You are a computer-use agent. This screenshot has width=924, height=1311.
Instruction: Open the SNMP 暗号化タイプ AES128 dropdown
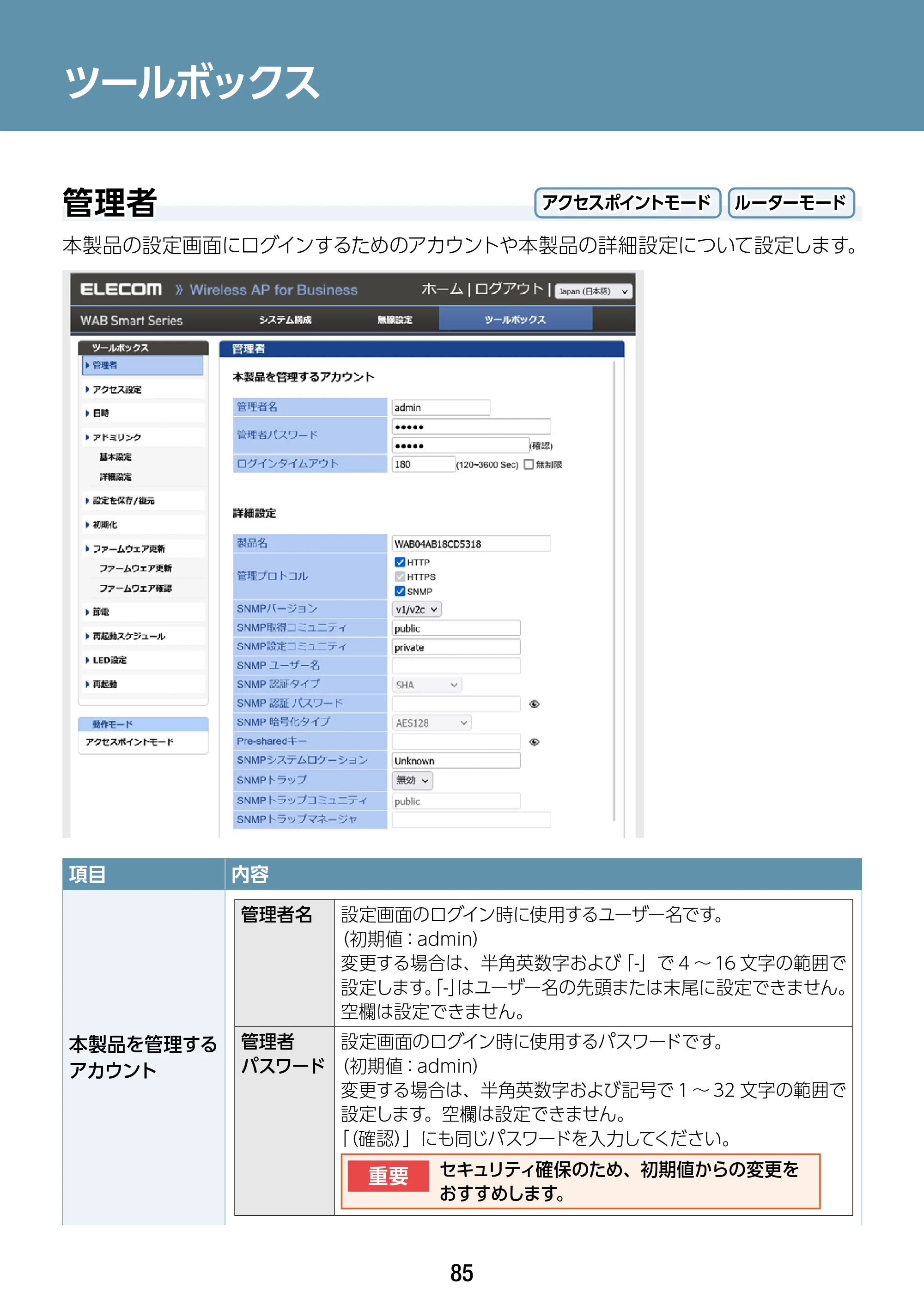431,723
